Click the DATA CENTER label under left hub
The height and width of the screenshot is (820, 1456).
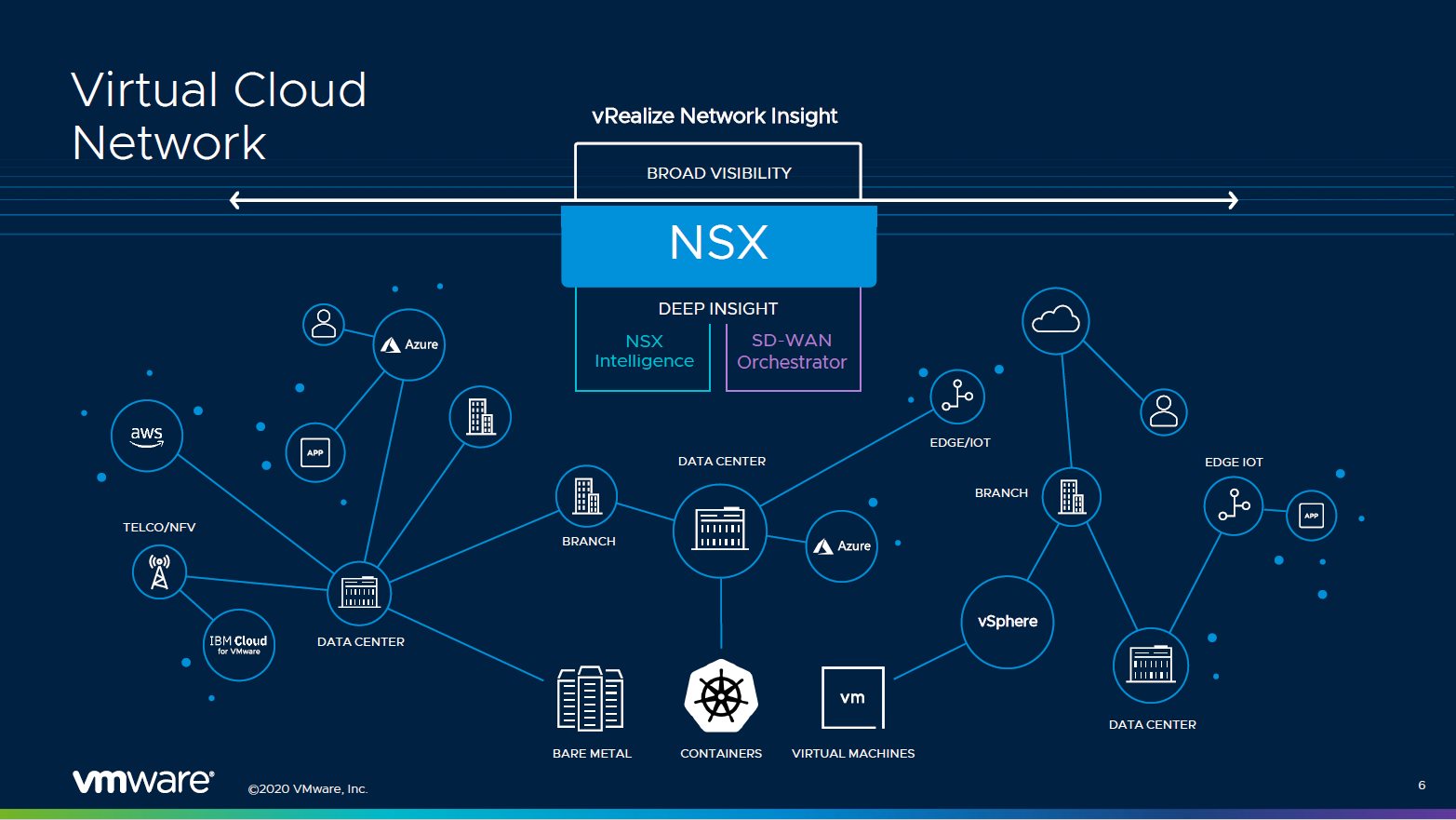(x=361, y=642)
